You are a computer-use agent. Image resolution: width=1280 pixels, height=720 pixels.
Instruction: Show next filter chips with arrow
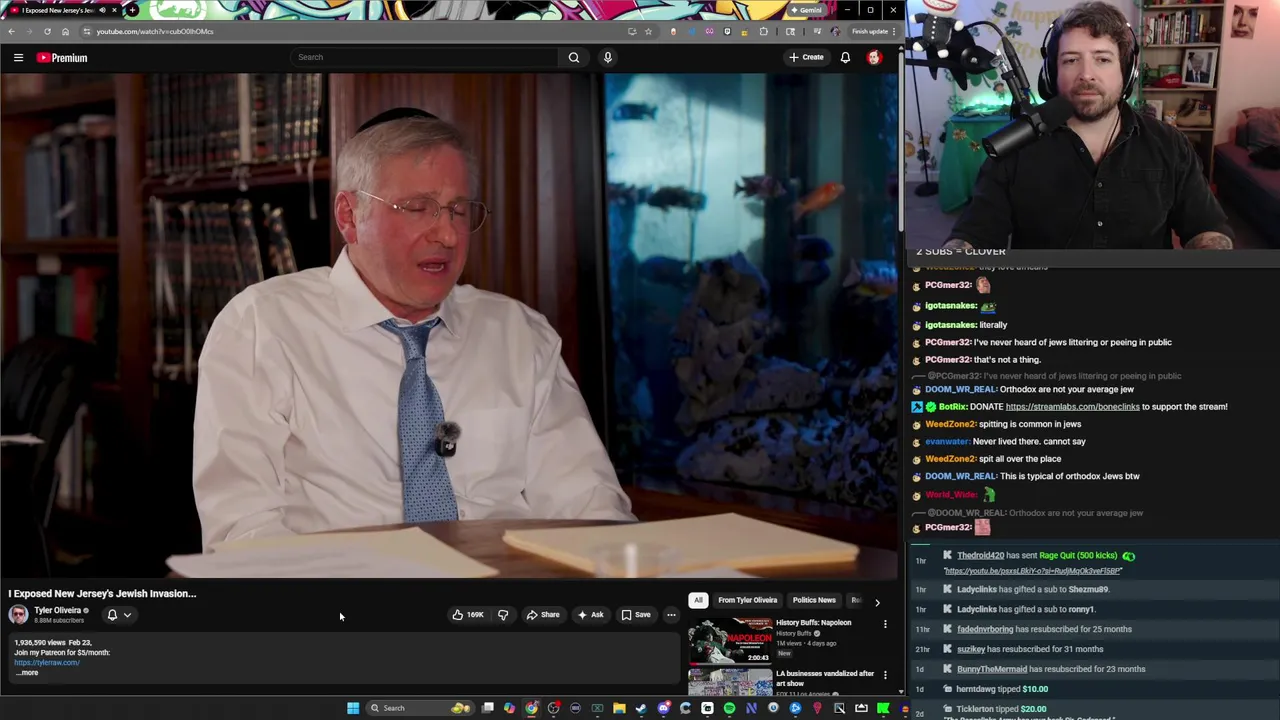877,602
